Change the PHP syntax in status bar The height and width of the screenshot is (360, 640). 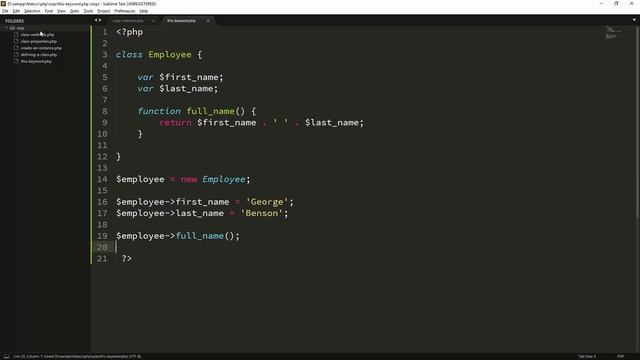point(620,356)
